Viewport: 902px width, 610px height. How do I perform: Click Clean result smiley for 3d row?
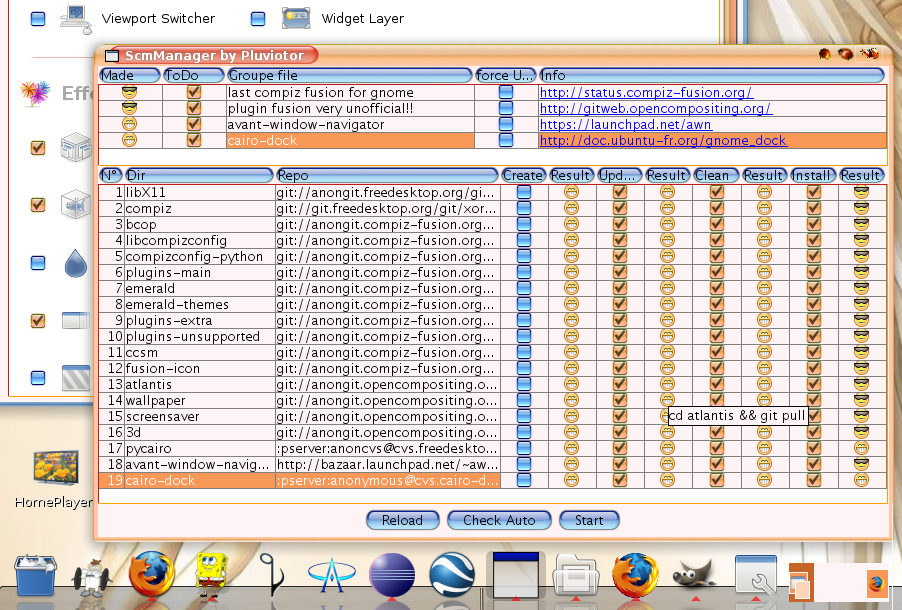point(764,432)
